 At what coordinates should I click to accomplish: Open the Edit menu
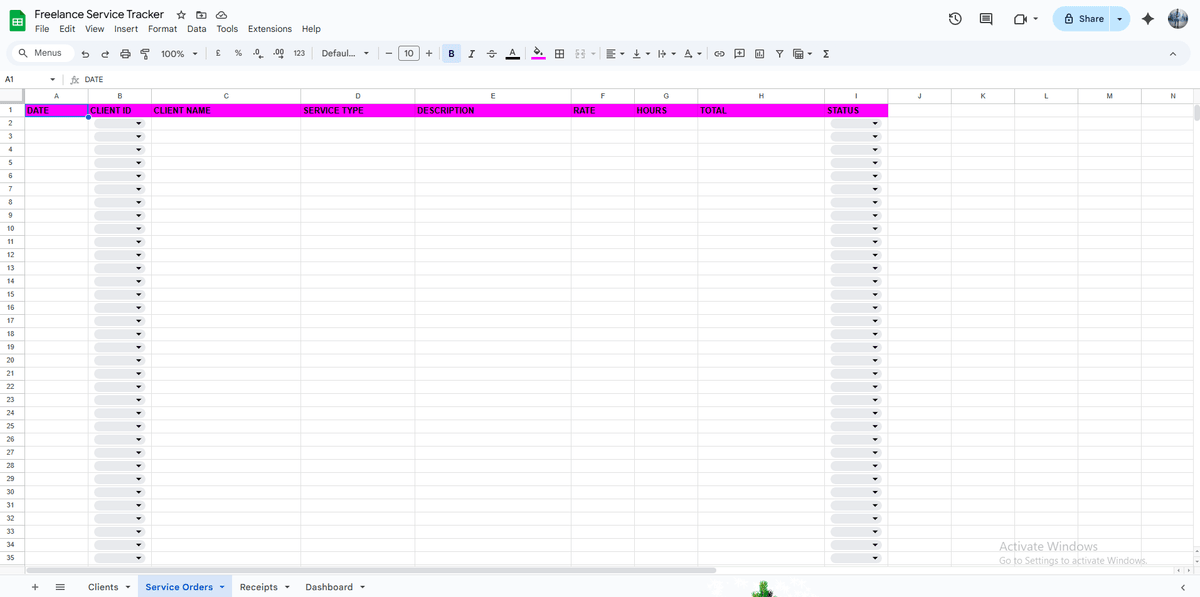67,29
